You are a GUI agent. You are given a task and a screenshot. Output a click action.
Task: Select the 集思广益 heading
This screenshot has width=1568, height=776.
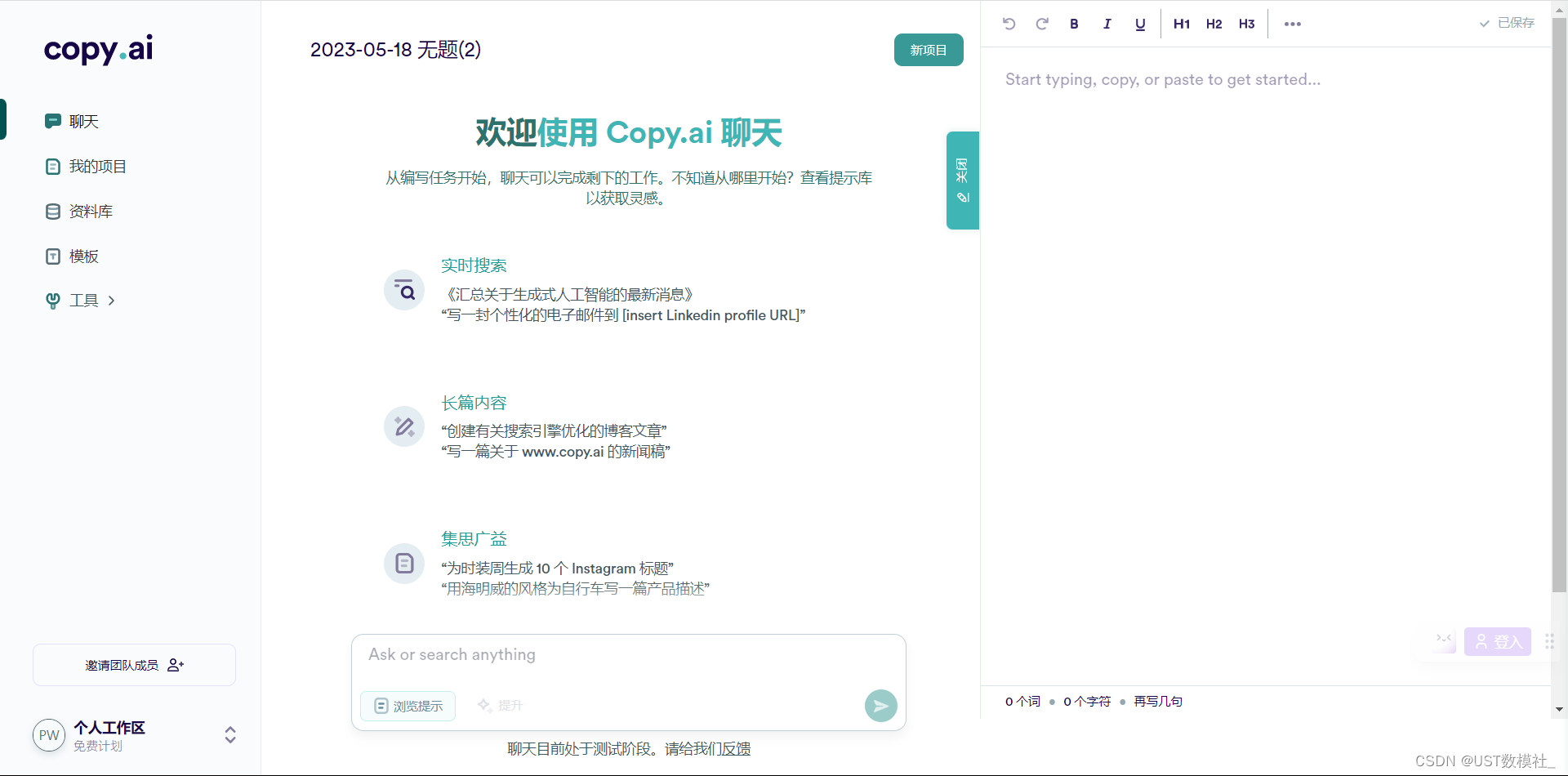474,539
